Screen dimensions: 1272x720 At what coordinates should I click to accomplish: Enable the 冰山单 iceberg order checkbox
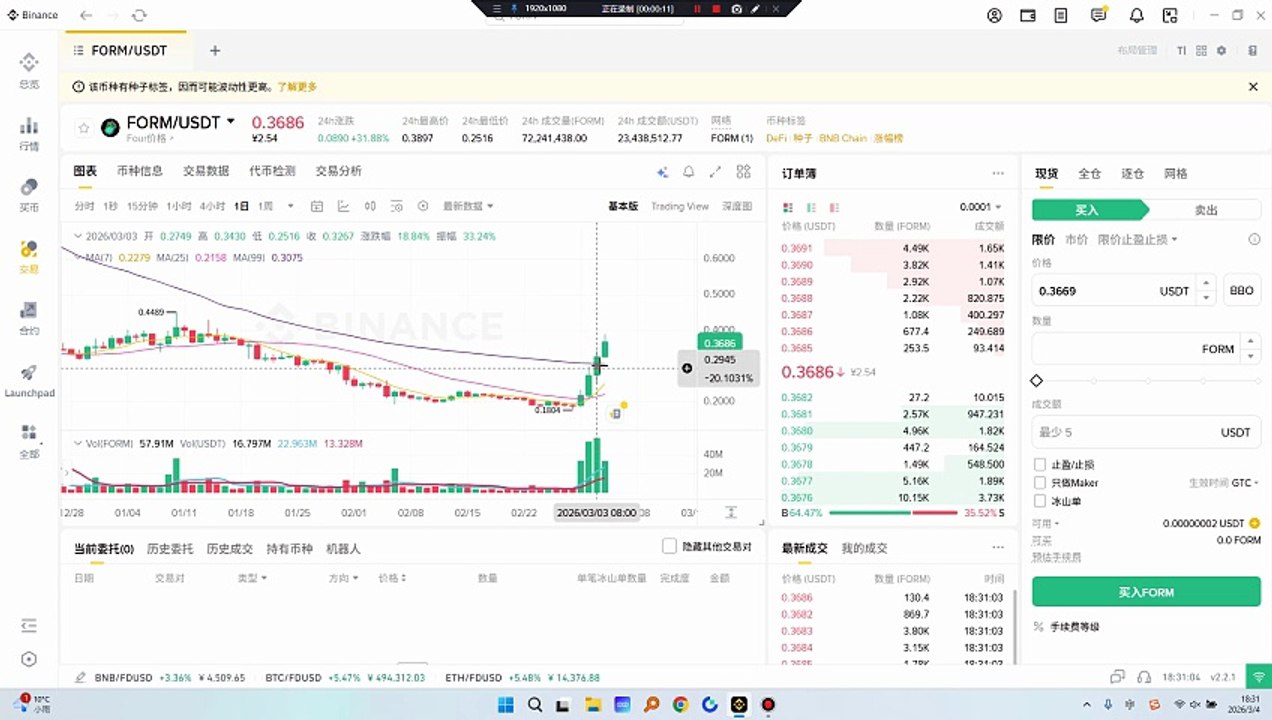tap(1040, 501)
